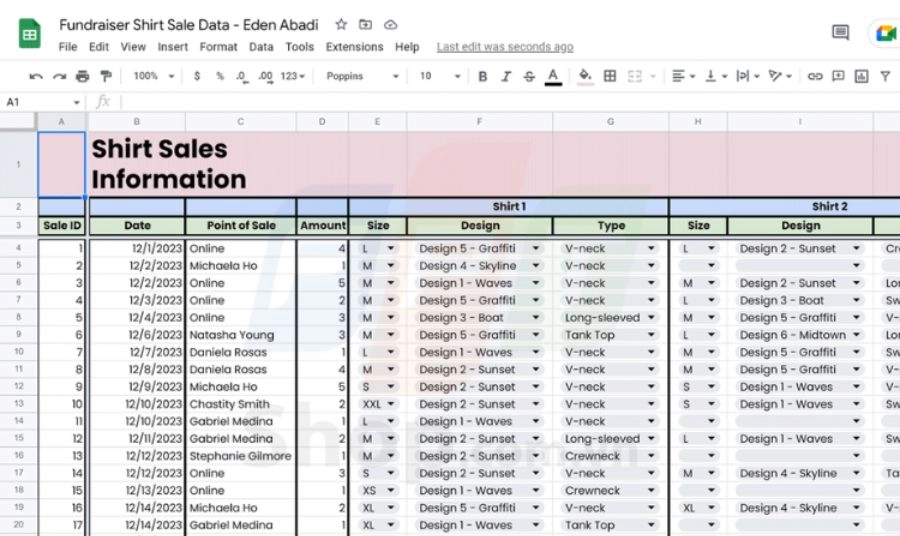The image size is (900, 536).
Task: Open vertical align options
Action: point(716,76)
